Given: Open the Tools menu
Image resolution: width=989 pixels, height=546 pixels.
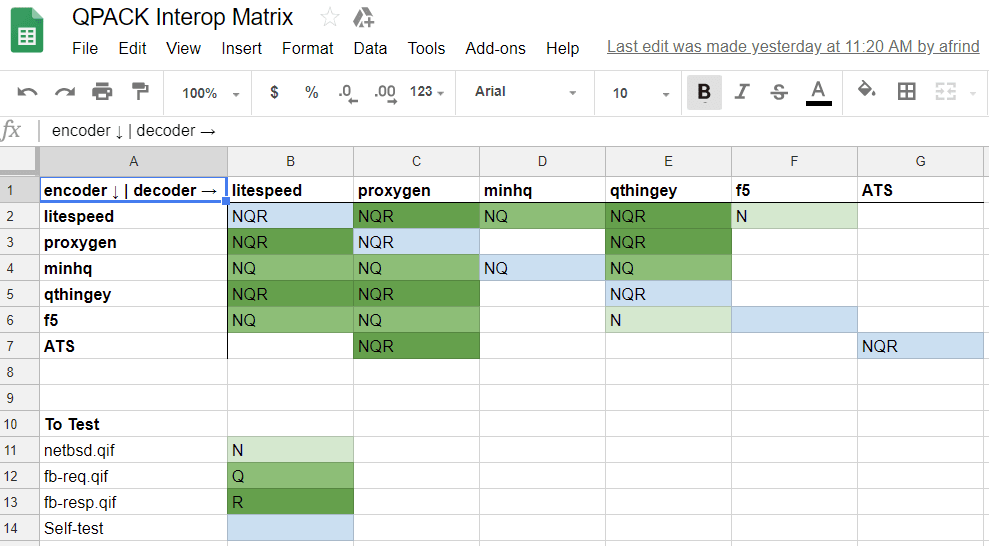Looking at the screenshot, I should click(x=426, y=49).
